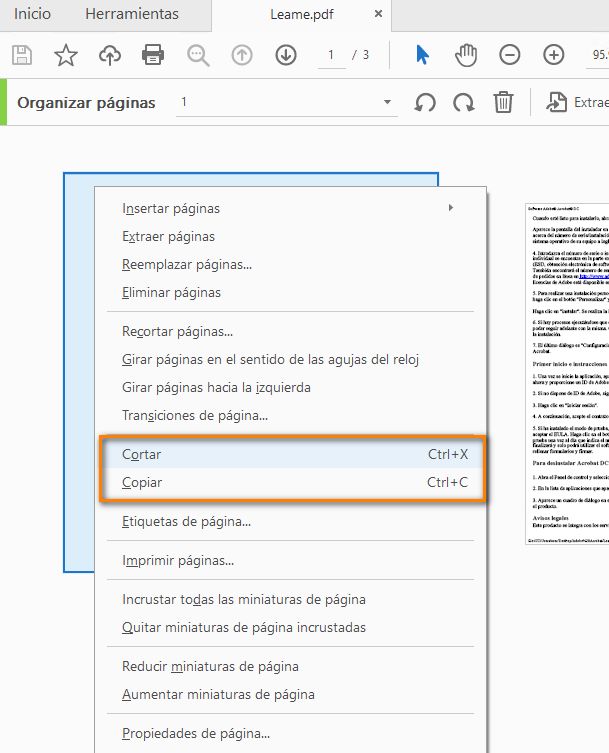The height and width of the screenshot is (753, 609).
Task: Click the current page number field
Action: pos(331,55)
